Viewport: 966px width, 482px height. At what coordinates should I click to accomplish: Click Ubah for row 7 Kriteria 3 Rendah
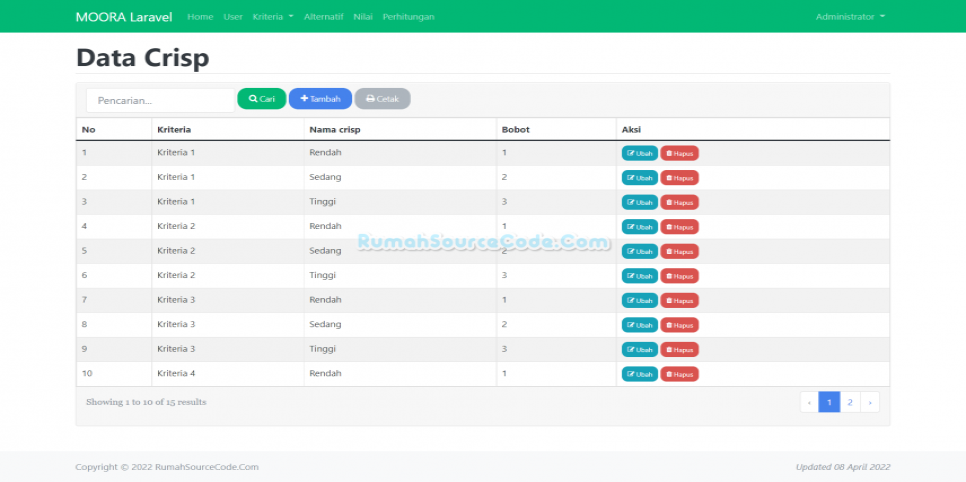(x=639, y=300)
